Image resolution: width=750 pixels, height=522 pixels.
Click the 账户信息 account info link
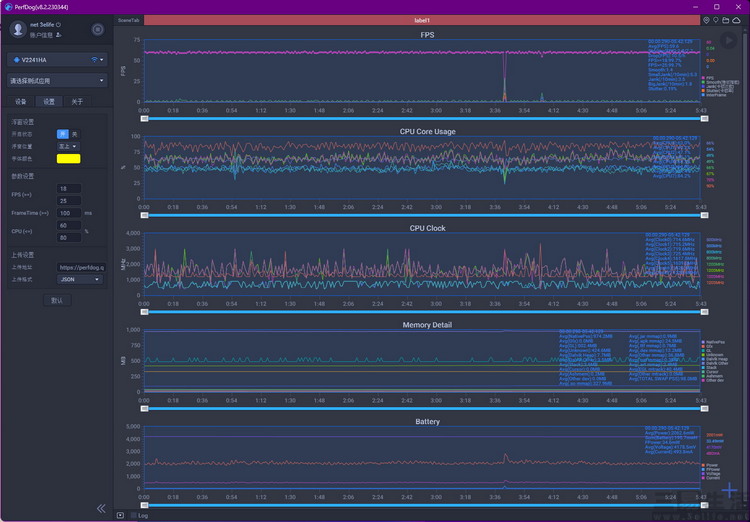[41, 35]
